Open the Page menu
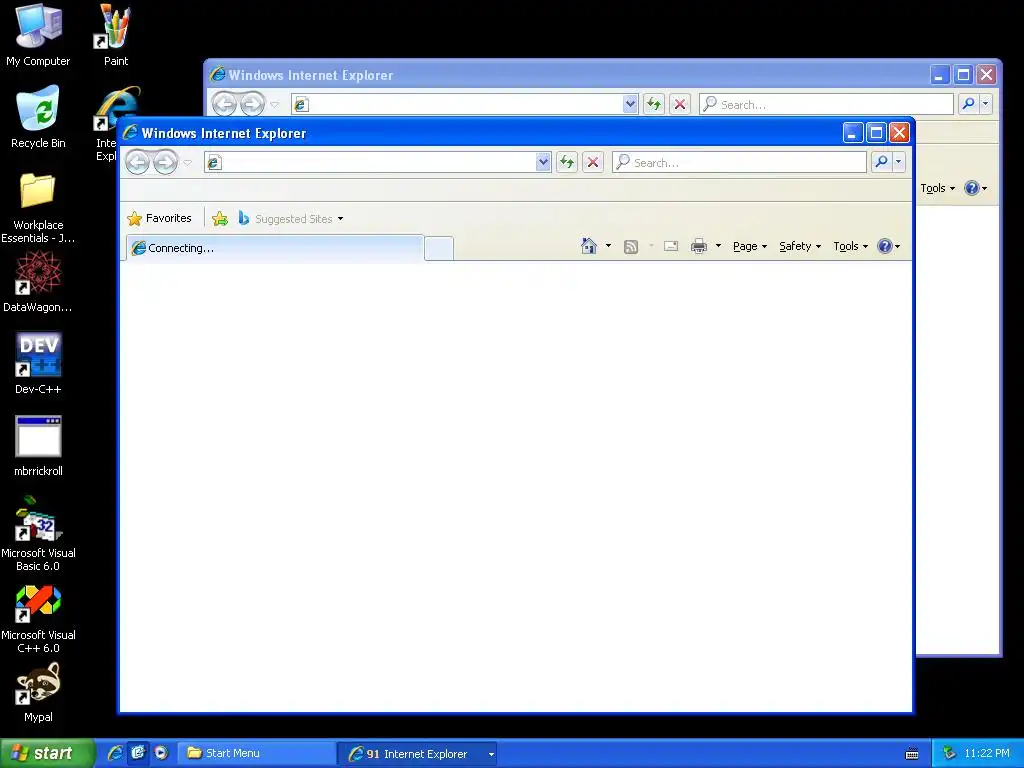This screenshot has height=768, width=1024. (x=750, y=246)
